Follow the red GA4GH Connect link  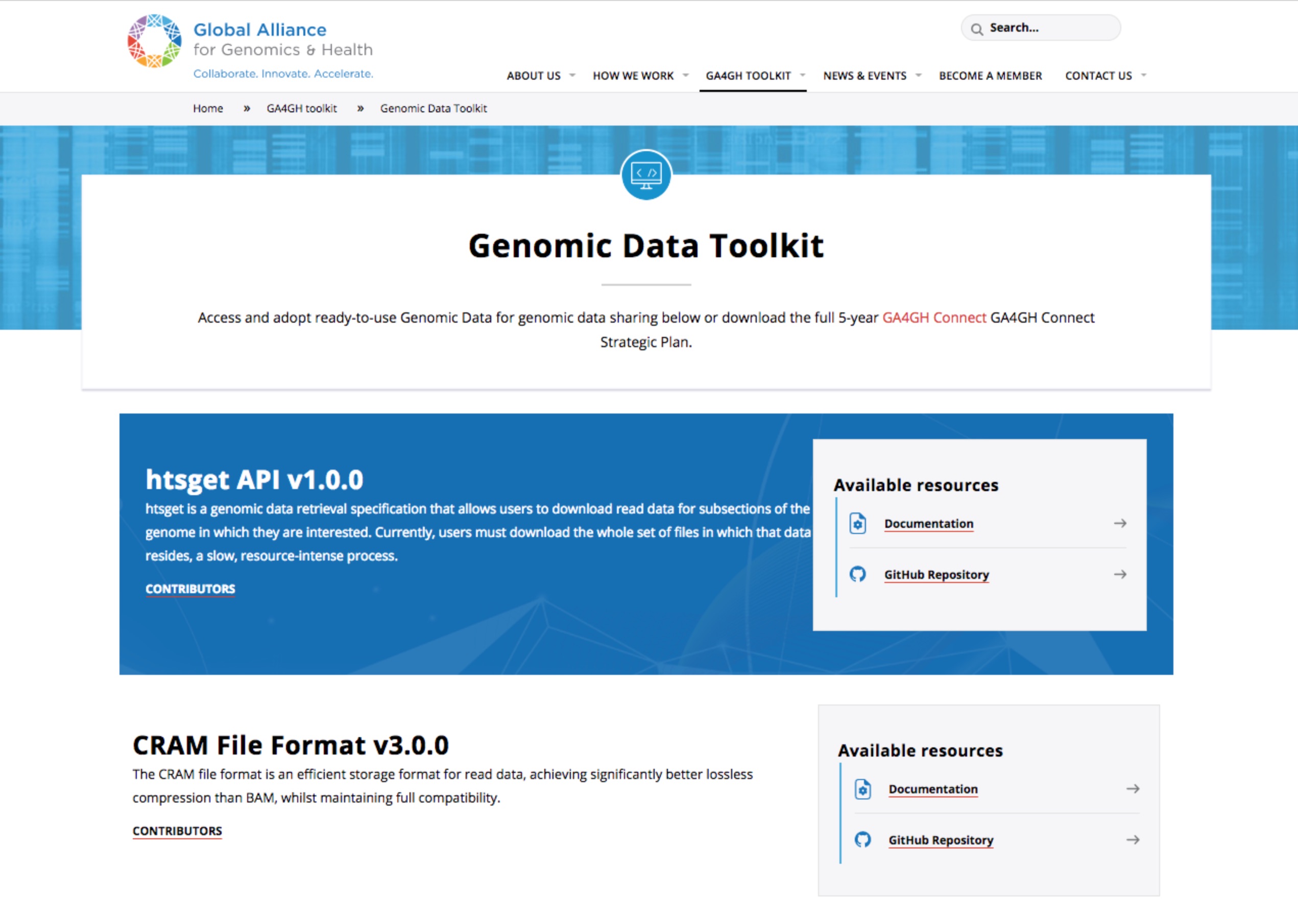tap(934, 318)
